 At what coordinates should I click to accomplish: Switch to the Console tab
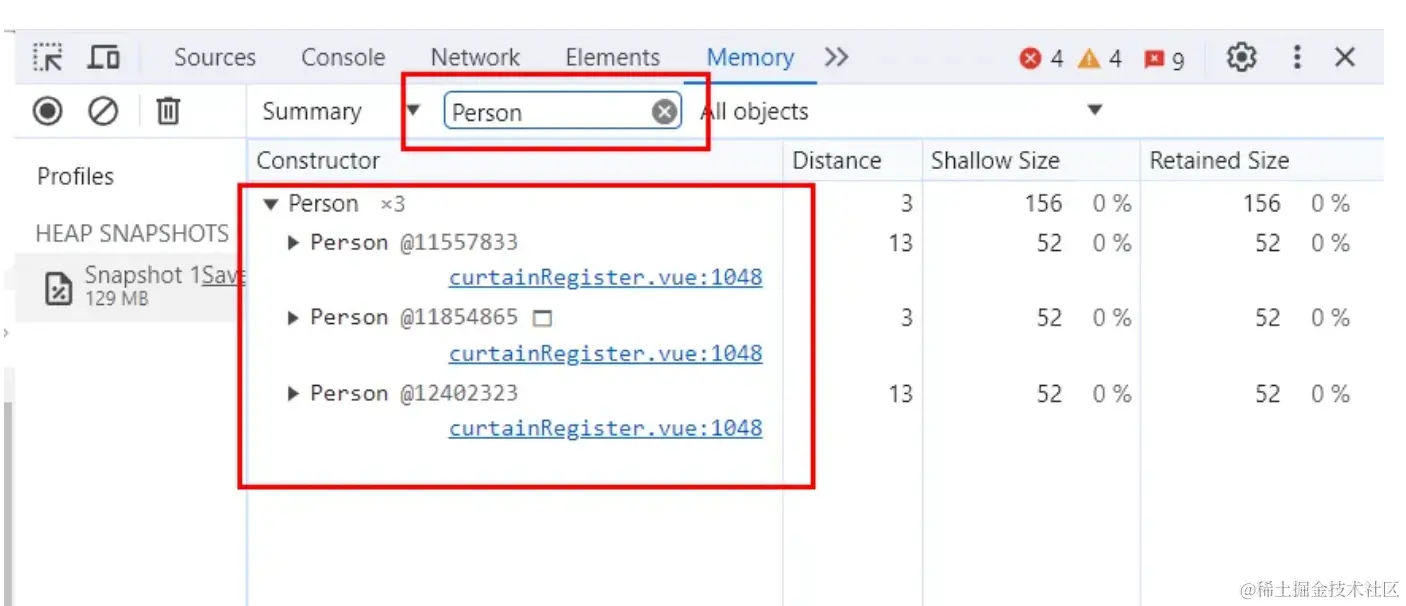343,58
